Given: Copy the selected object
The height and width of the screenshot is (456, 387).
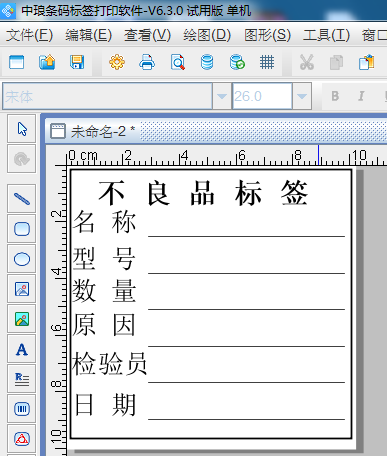Looking at the screenshot, I should (x=336, y=62).
